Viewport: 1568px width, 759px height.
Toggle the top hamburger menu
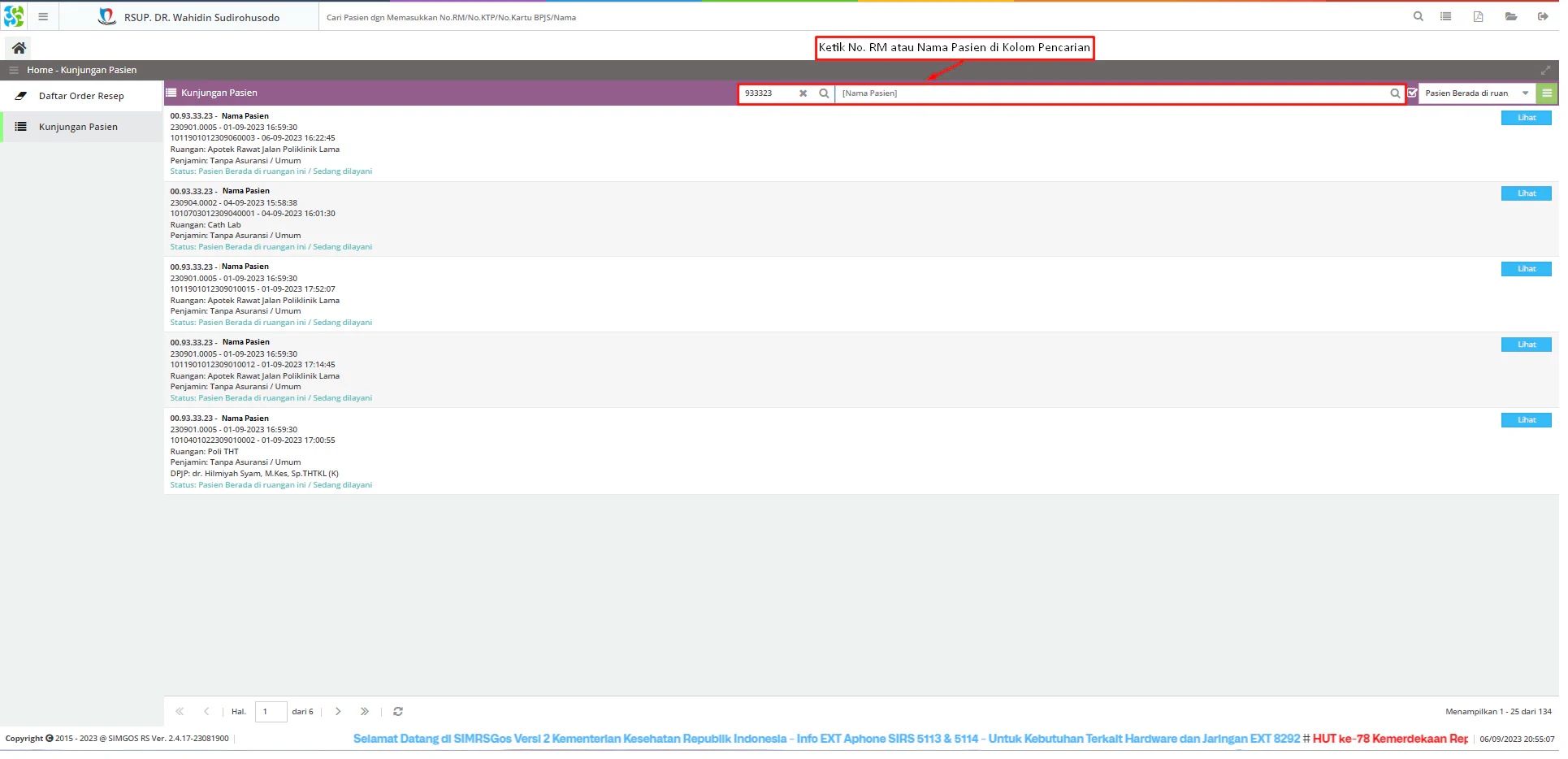coord(43,16)
